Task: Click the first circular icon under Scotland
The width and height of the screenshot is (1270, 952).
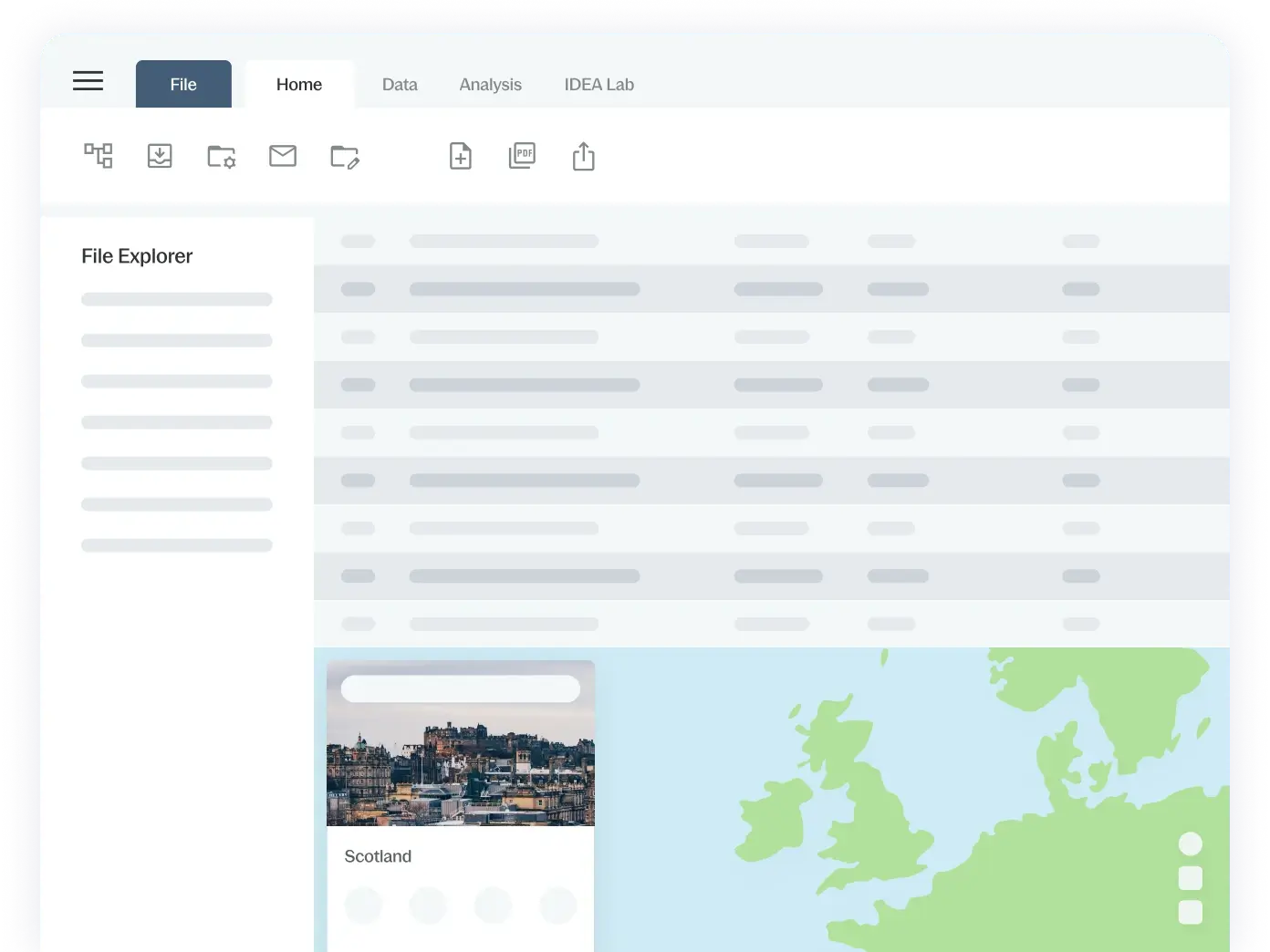Action: [x=363, y=905]
